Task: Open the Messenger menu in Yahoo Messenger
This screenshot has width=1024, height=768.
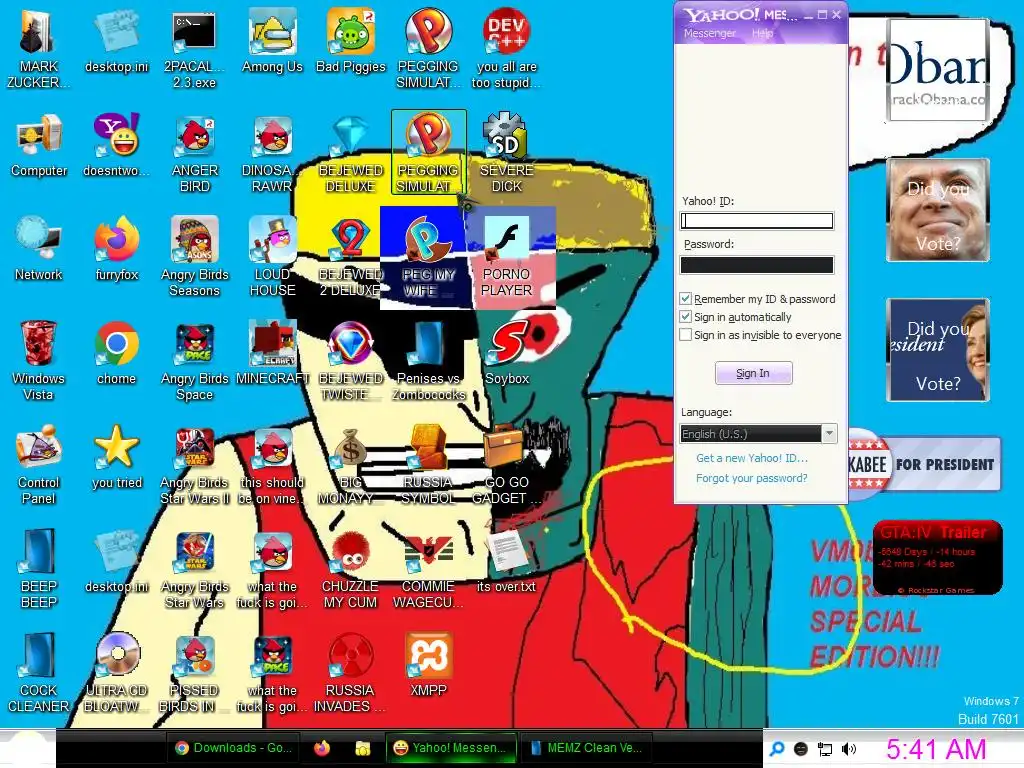Action: (709, 33)
